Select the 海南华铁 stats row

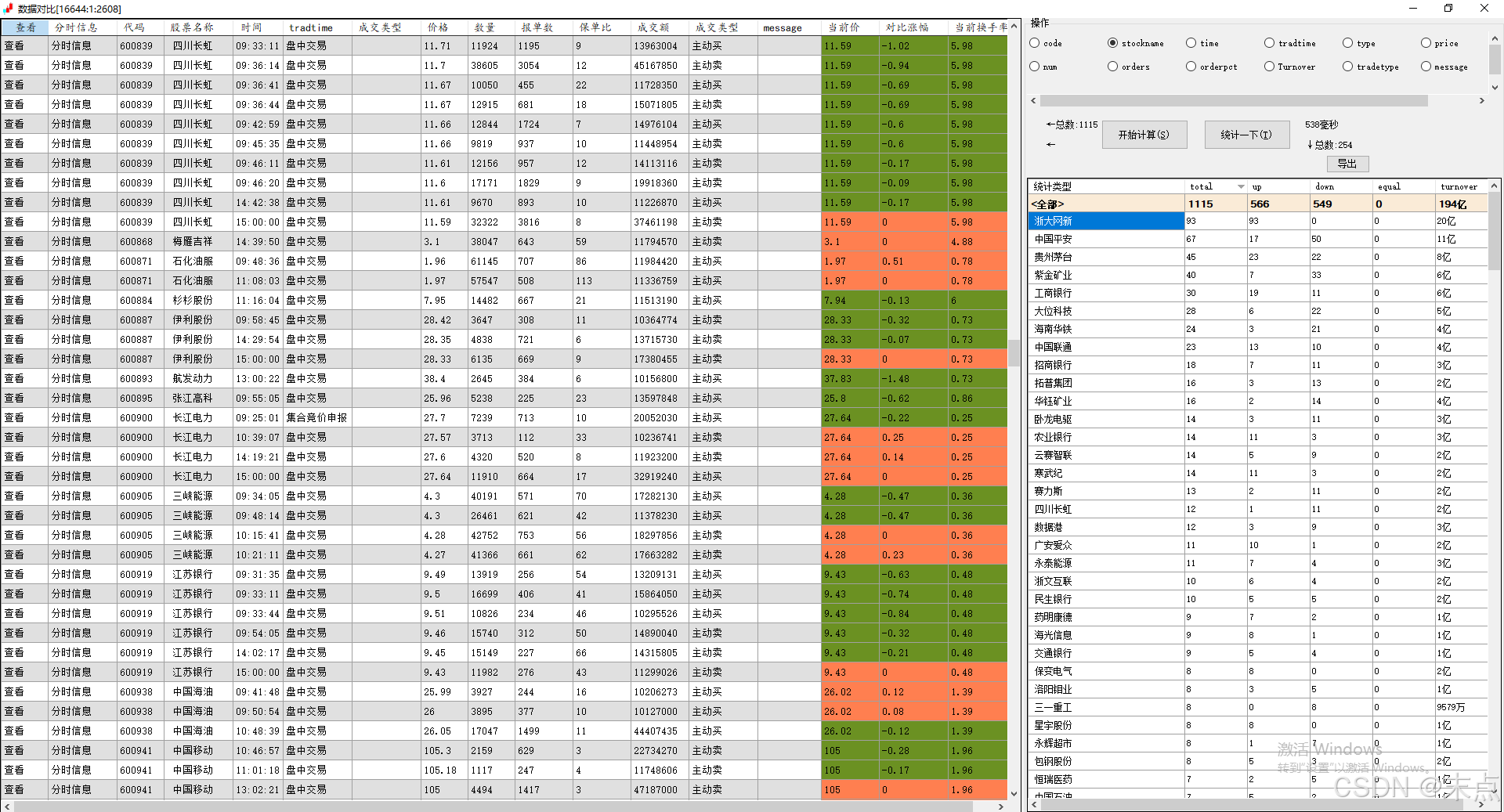click(1258, 329)
